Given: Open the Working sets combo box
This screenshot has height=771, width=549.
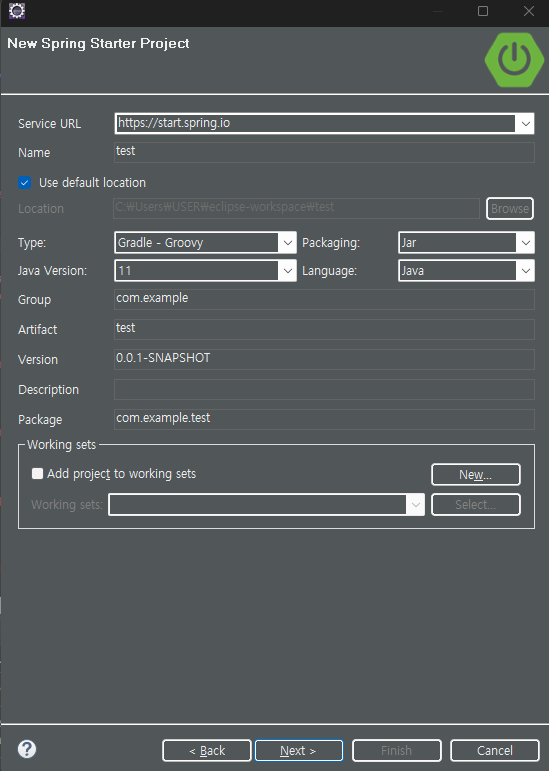Looking at the screenshot, I should coord(266,504).
